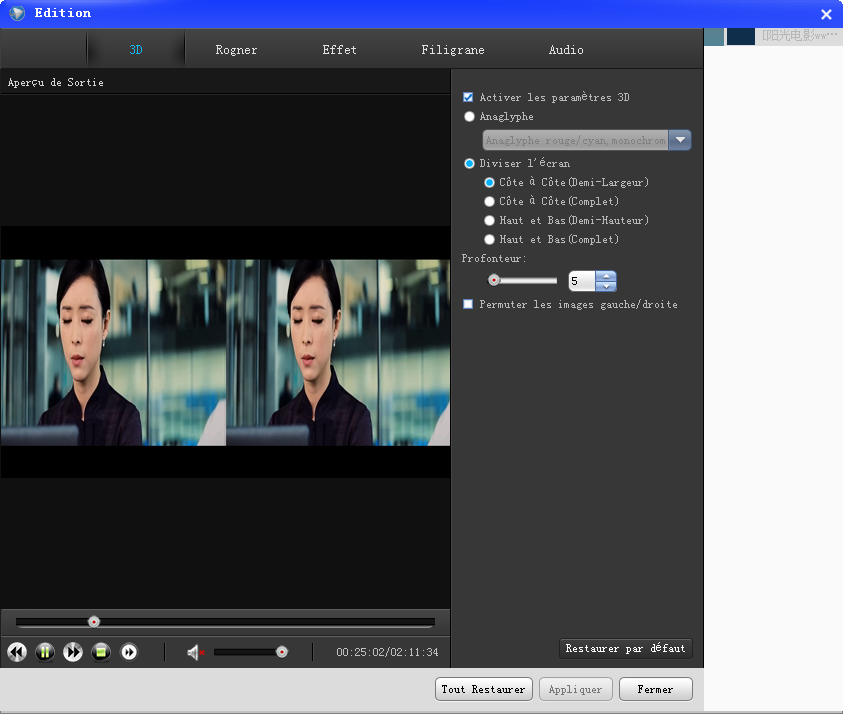Click the rewind playback button
This screenshot has height=714, width=843.
[x=17, y=652]
